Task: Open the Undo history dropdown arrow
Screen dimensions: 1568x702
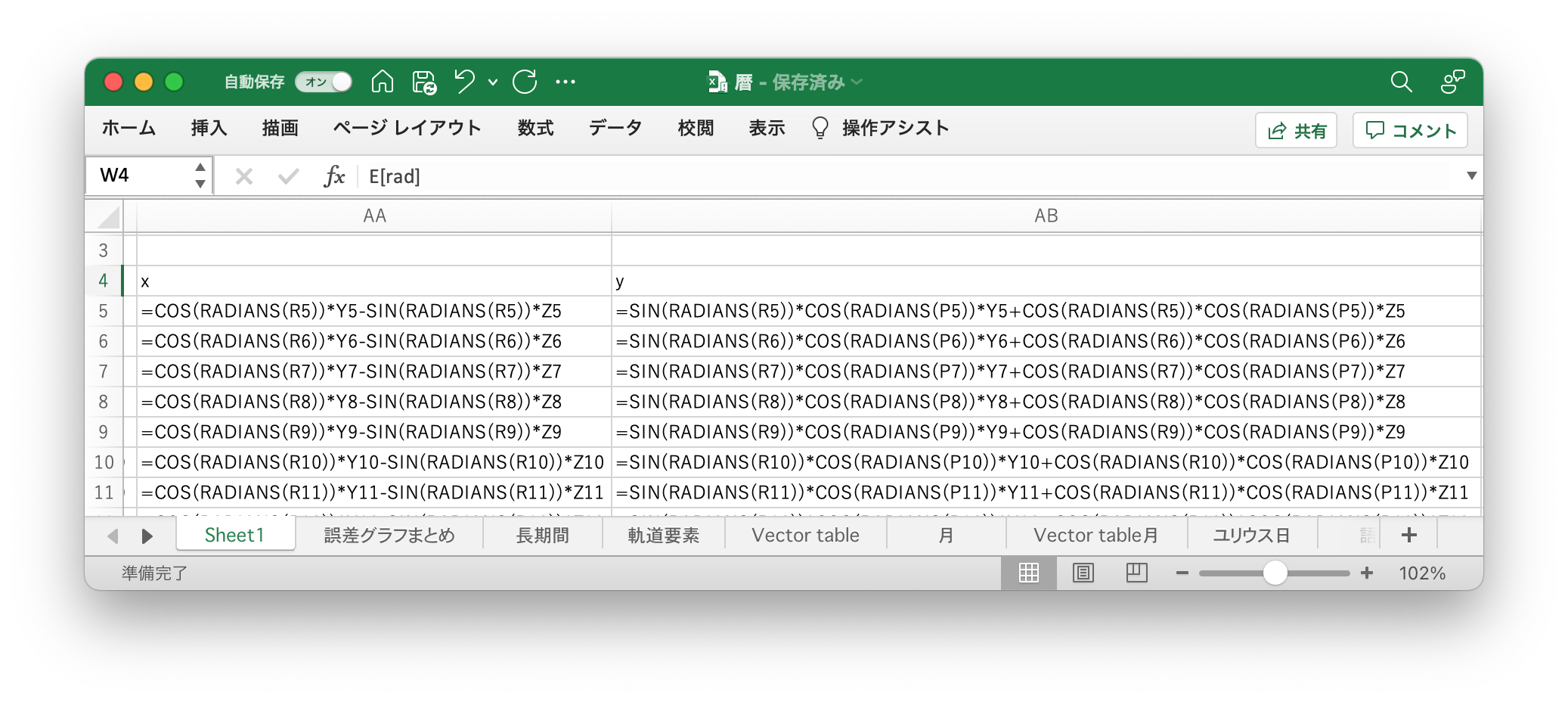Action: (x=493, y=82)
